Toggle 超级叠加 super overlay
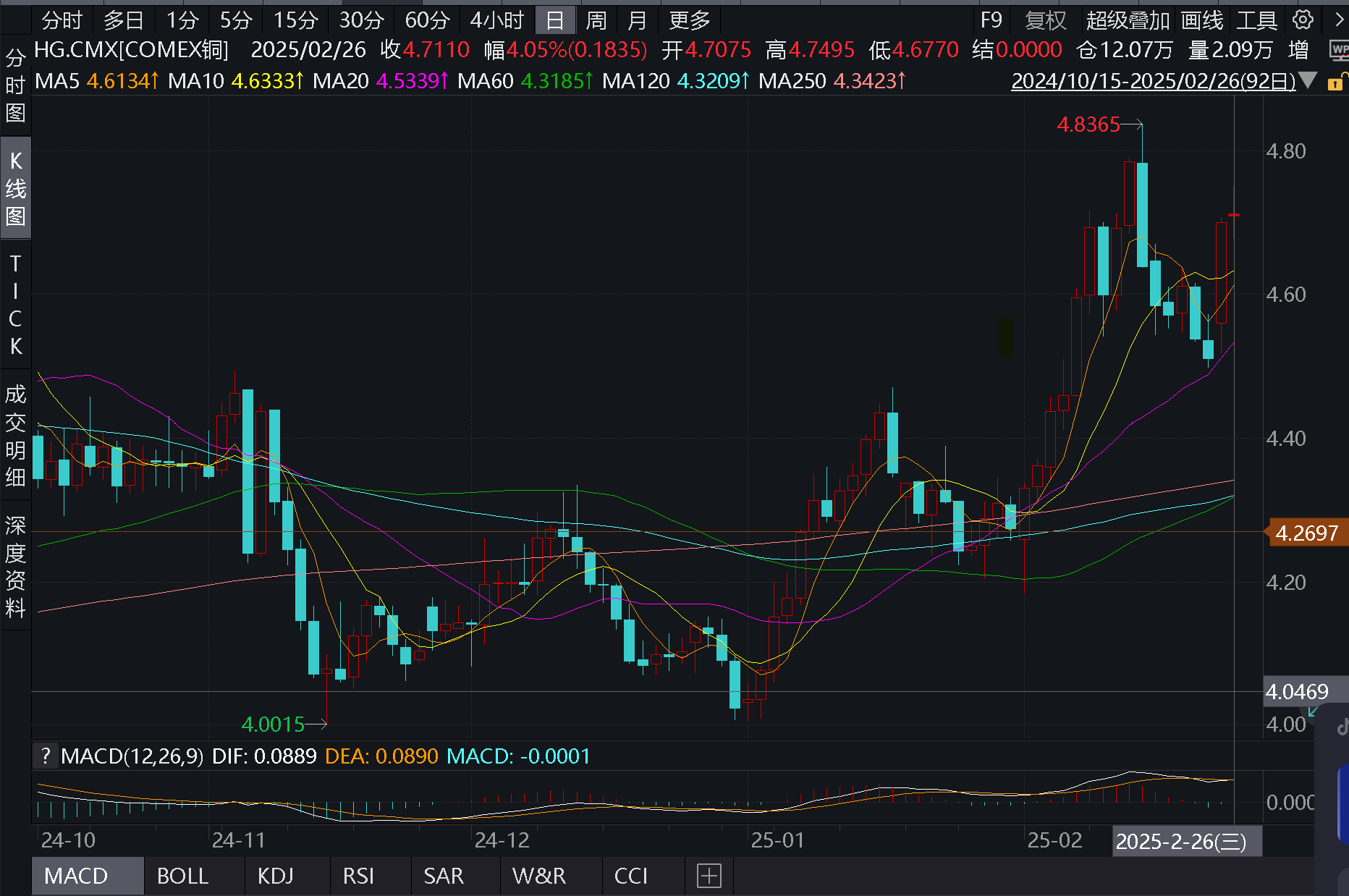 pyautogui.click(x=1127, y=20)
